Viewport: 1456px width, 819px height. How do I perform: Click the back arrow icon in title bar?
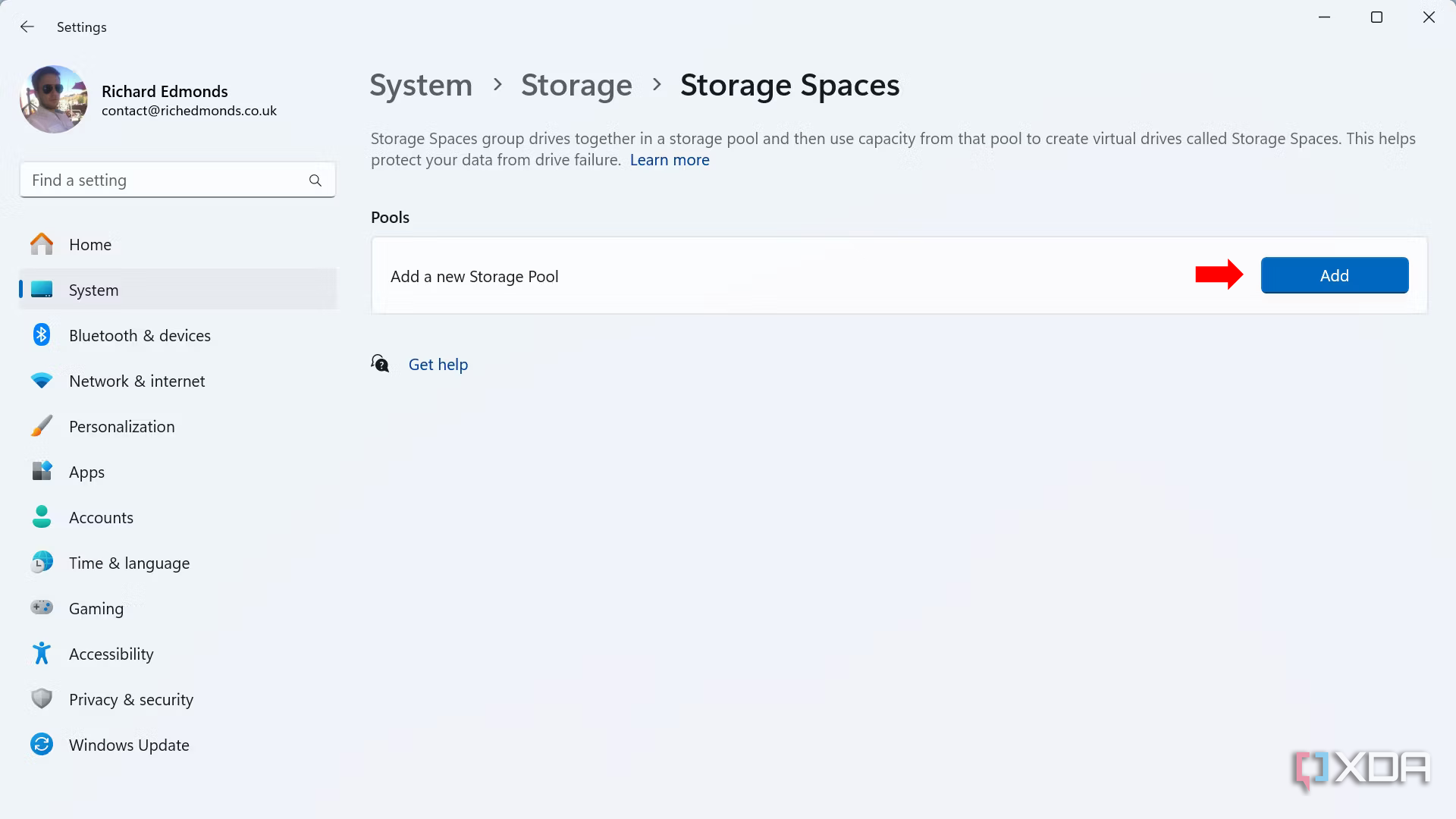[27, 27]
